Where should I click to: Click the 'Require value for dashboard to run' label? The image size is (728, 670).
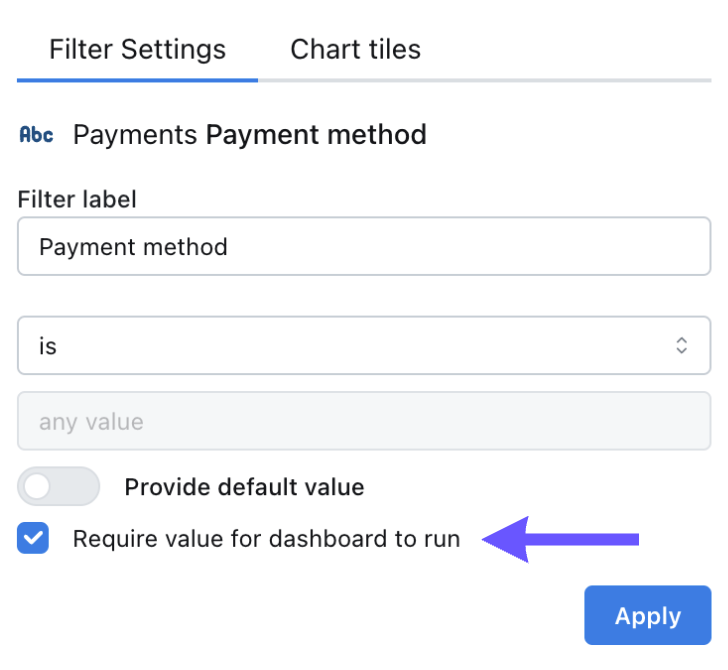coord(266,539)
